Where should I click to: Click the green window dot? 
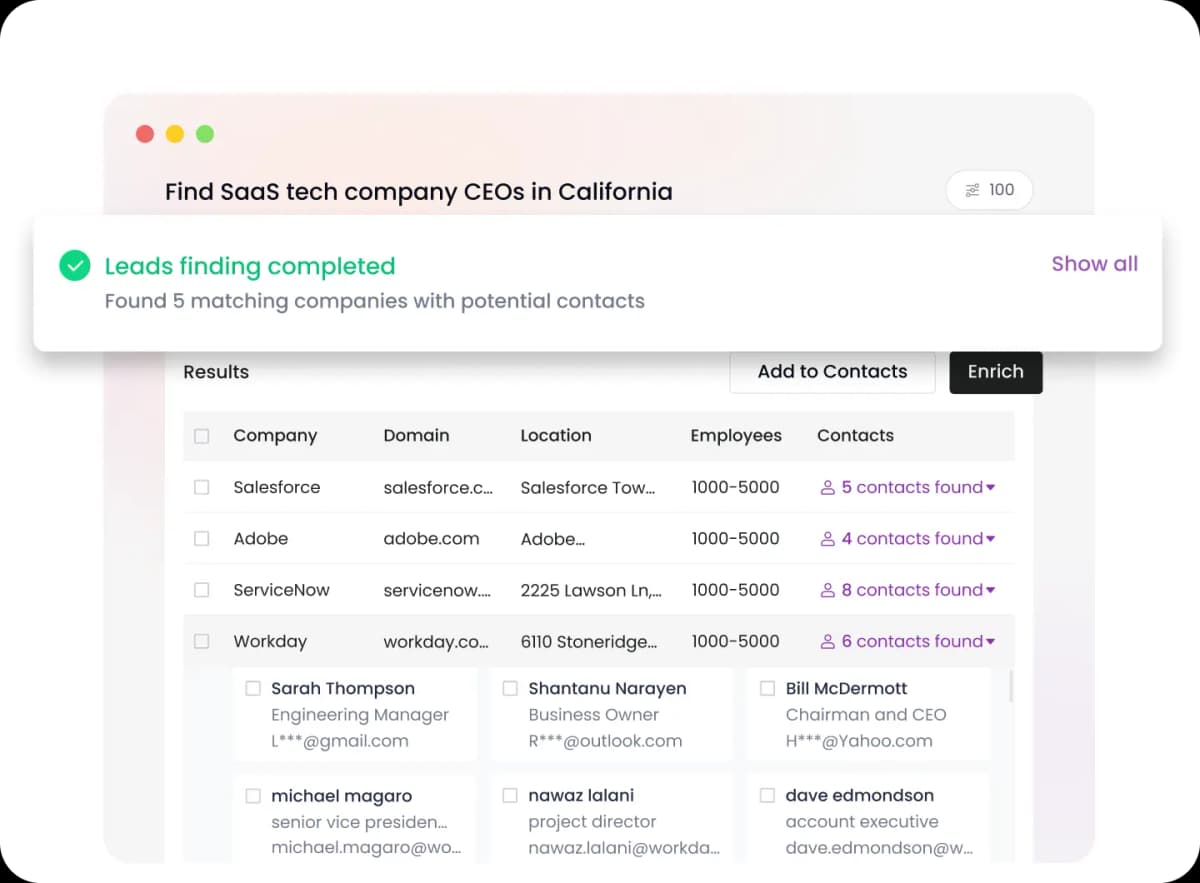coord(205,134)
